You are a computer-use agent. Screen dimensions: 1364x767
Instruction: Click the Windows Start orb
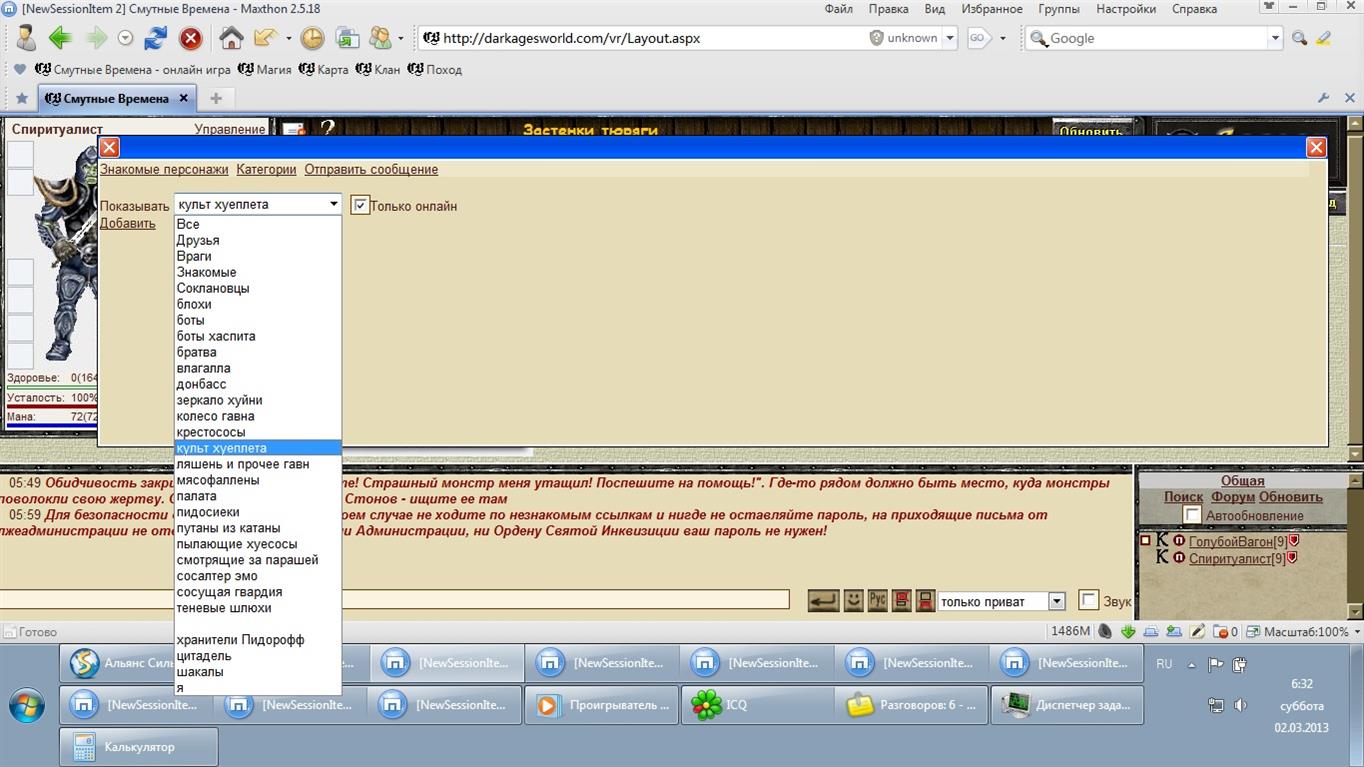click(x=27, y=705)
